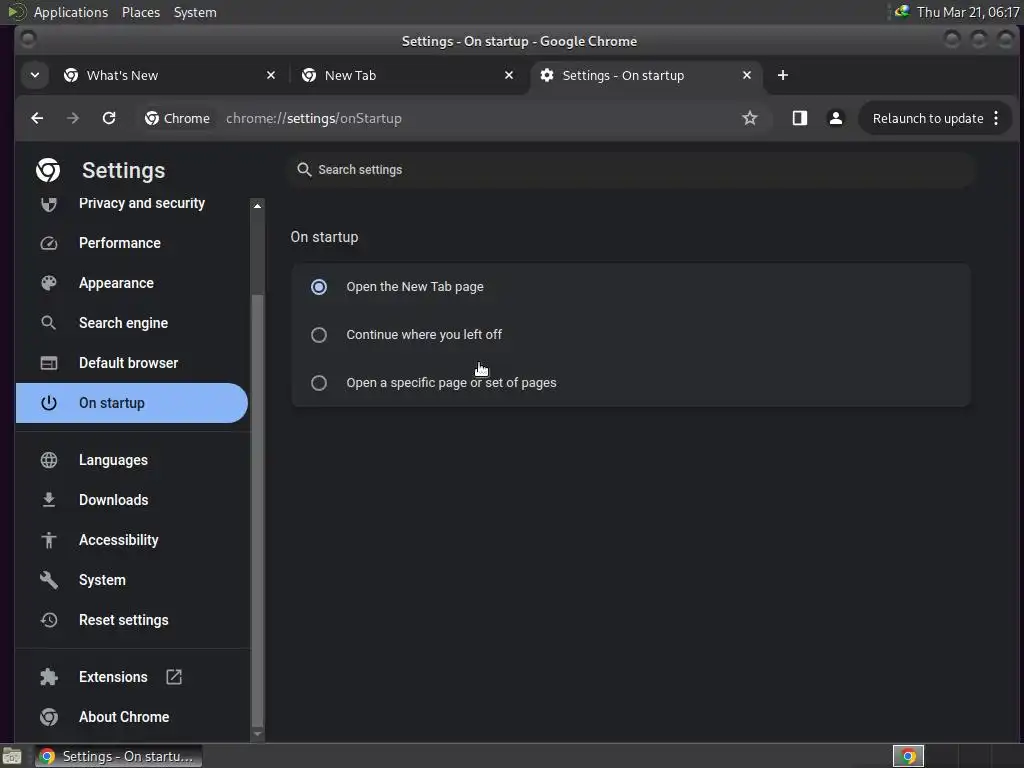Click Relaunch to update button
Image resolution: width=1024 pixels, height=768 pixels.
tap(927, 118)
